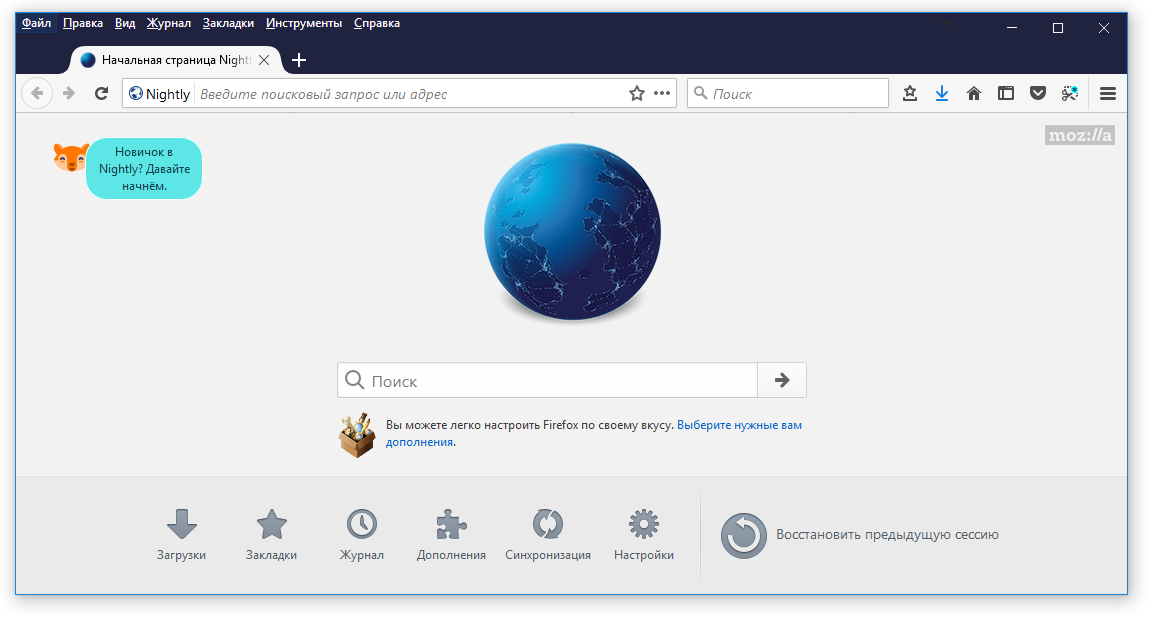This screenshot has width=1152, height=619.
Task: Click the Home icon in the toolbar
Action: coord(974,93)
